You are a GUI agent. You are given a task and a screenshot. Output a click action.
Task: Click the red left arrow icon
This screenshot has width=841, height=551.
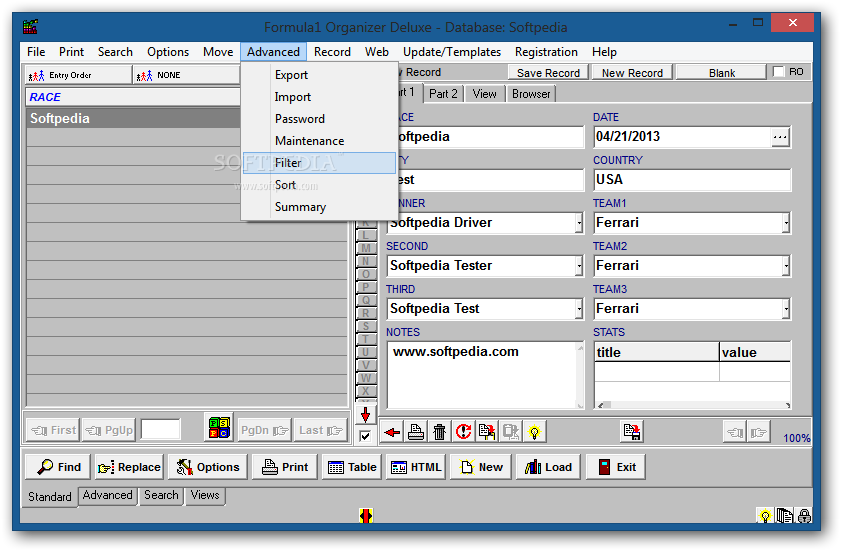pos(392,432)
